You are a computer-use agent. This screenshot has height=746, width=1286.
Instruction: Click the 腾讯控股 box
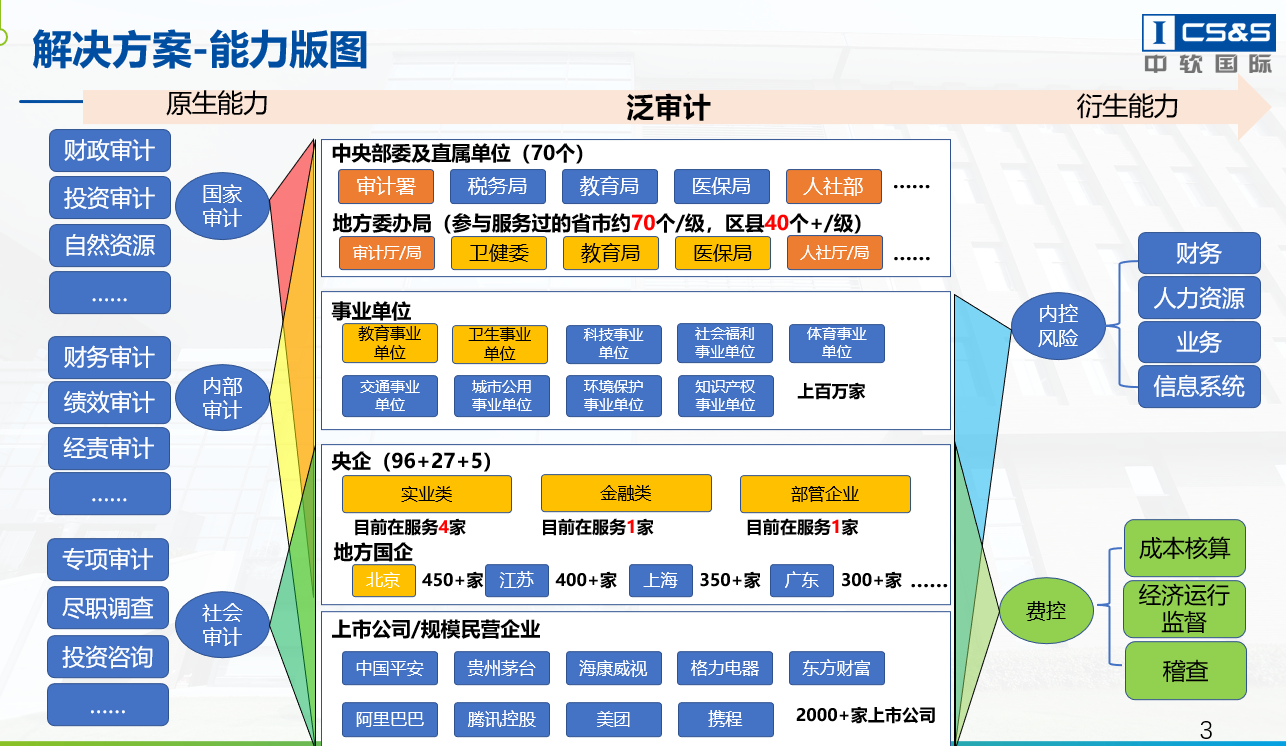(502, 719)
